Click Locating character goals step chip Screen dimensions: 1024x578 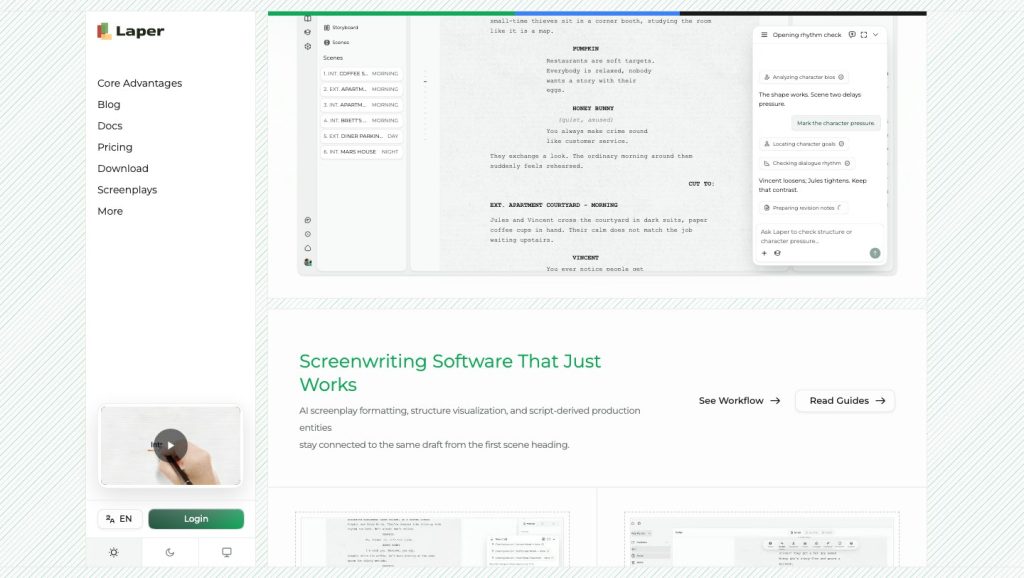tap(804, 144)
